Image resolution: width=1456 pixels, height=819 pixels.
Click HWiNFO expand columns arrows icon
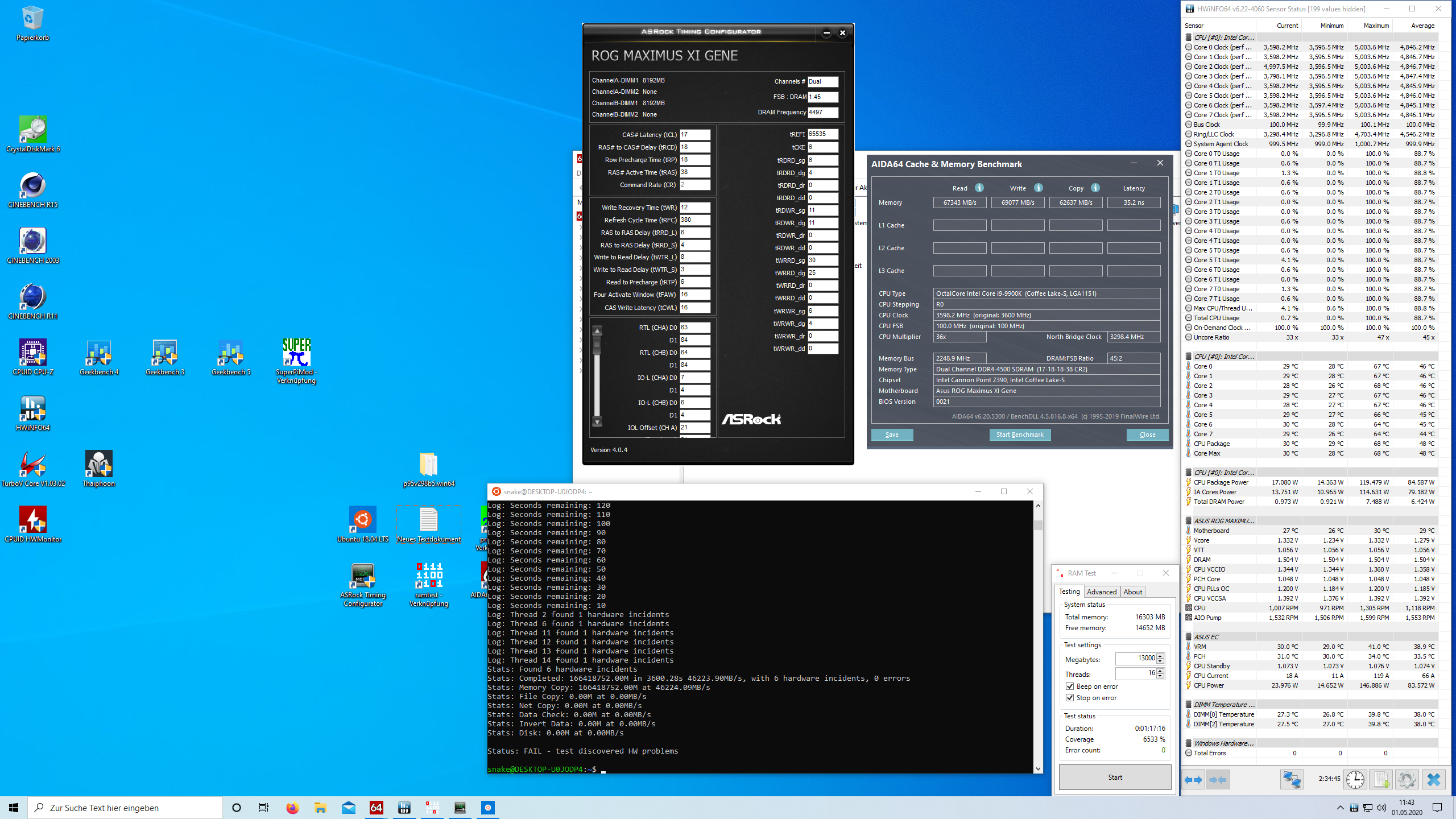coord(1193,780)
